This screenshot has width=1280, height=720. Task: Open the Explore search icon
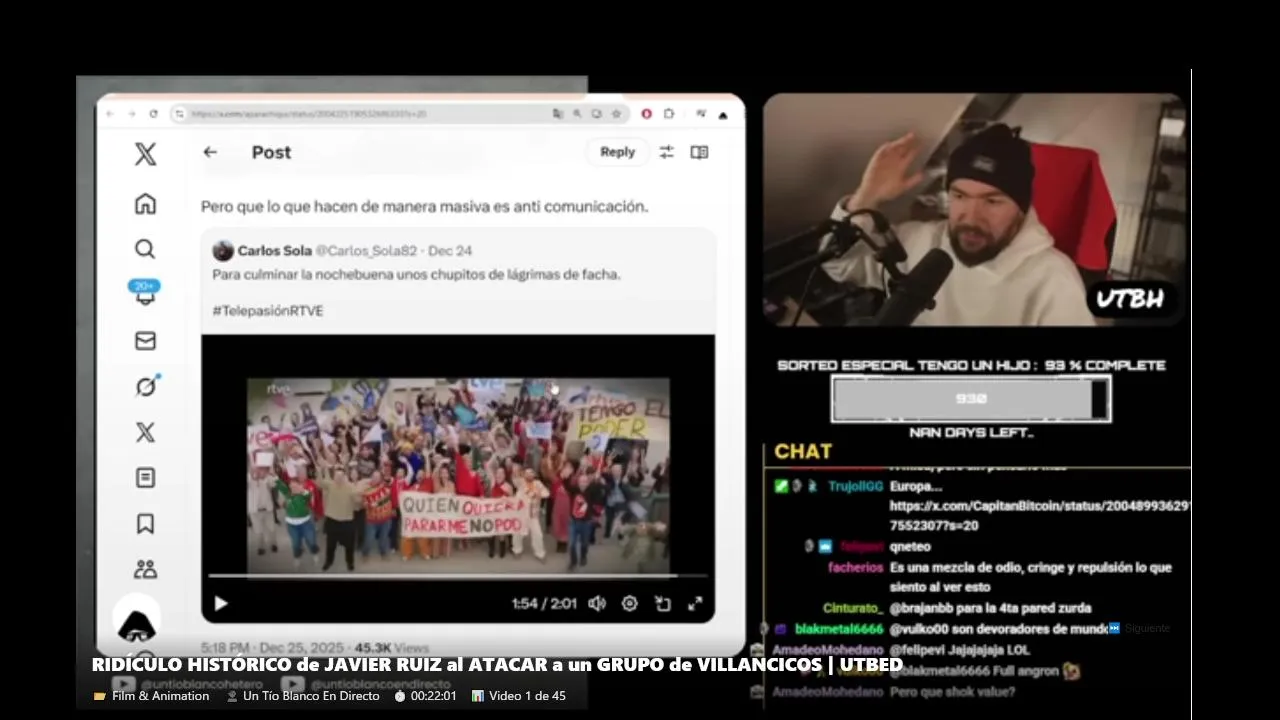pyautogui.click(x=145, y=249)
